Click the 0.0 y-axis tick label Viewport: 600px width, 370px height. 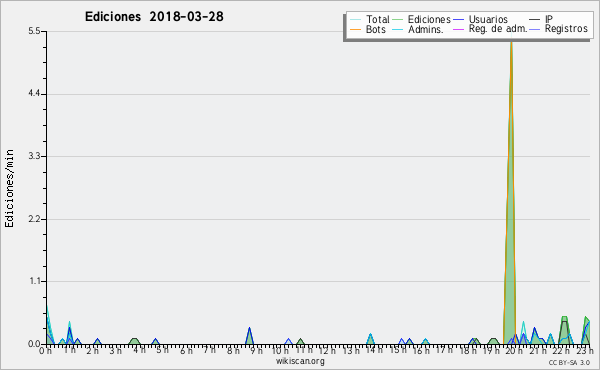[x=34, y=344]
